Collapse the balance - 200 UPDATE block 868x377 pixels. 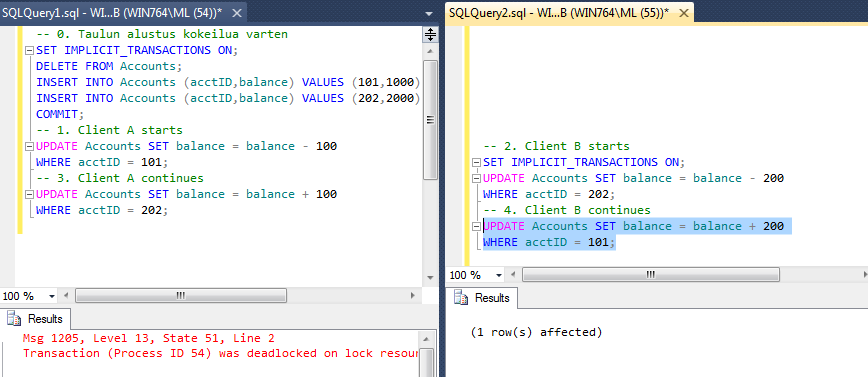coord(476,179)
